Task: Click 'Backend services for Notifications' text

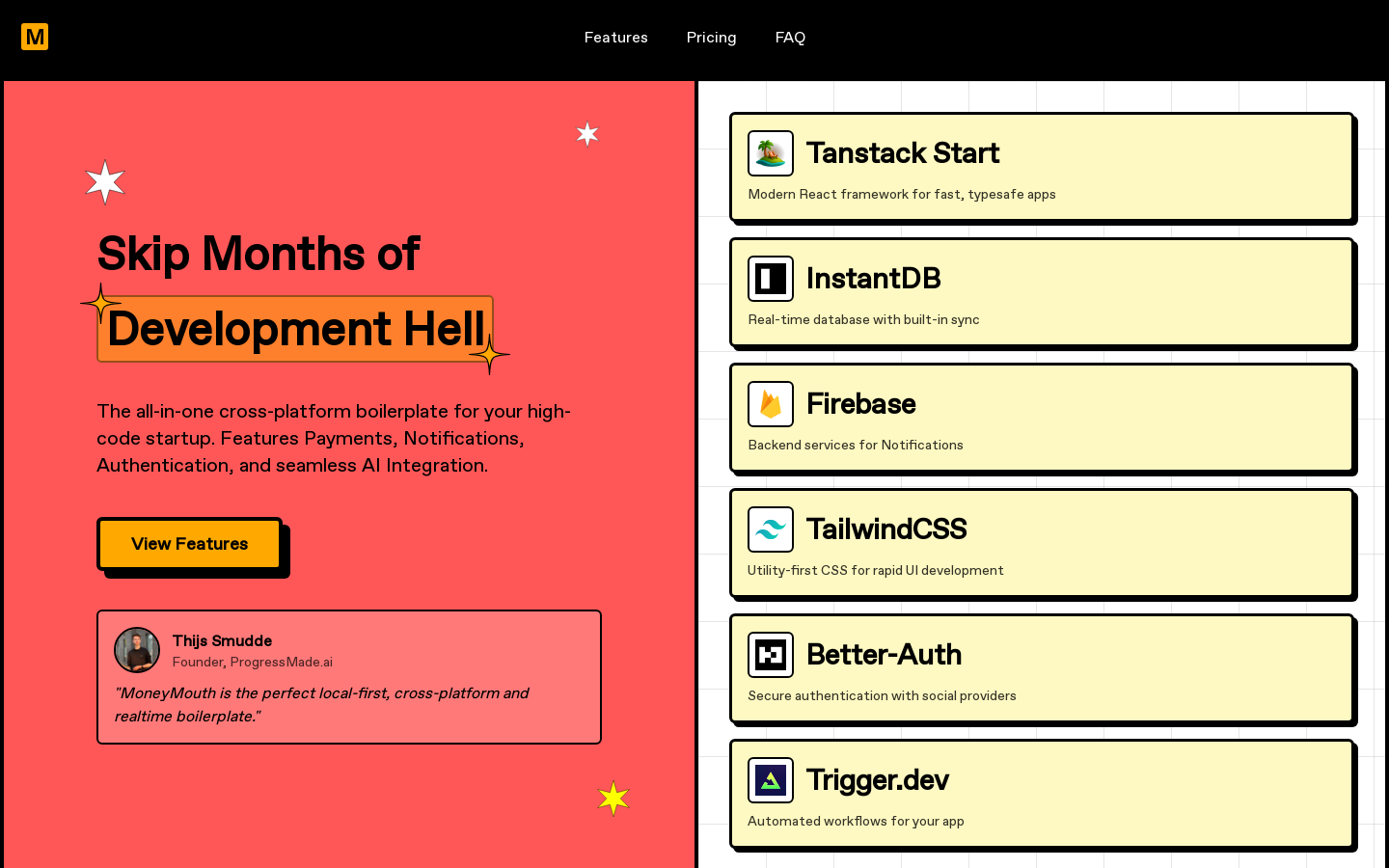Action: [x=856, y=446]
